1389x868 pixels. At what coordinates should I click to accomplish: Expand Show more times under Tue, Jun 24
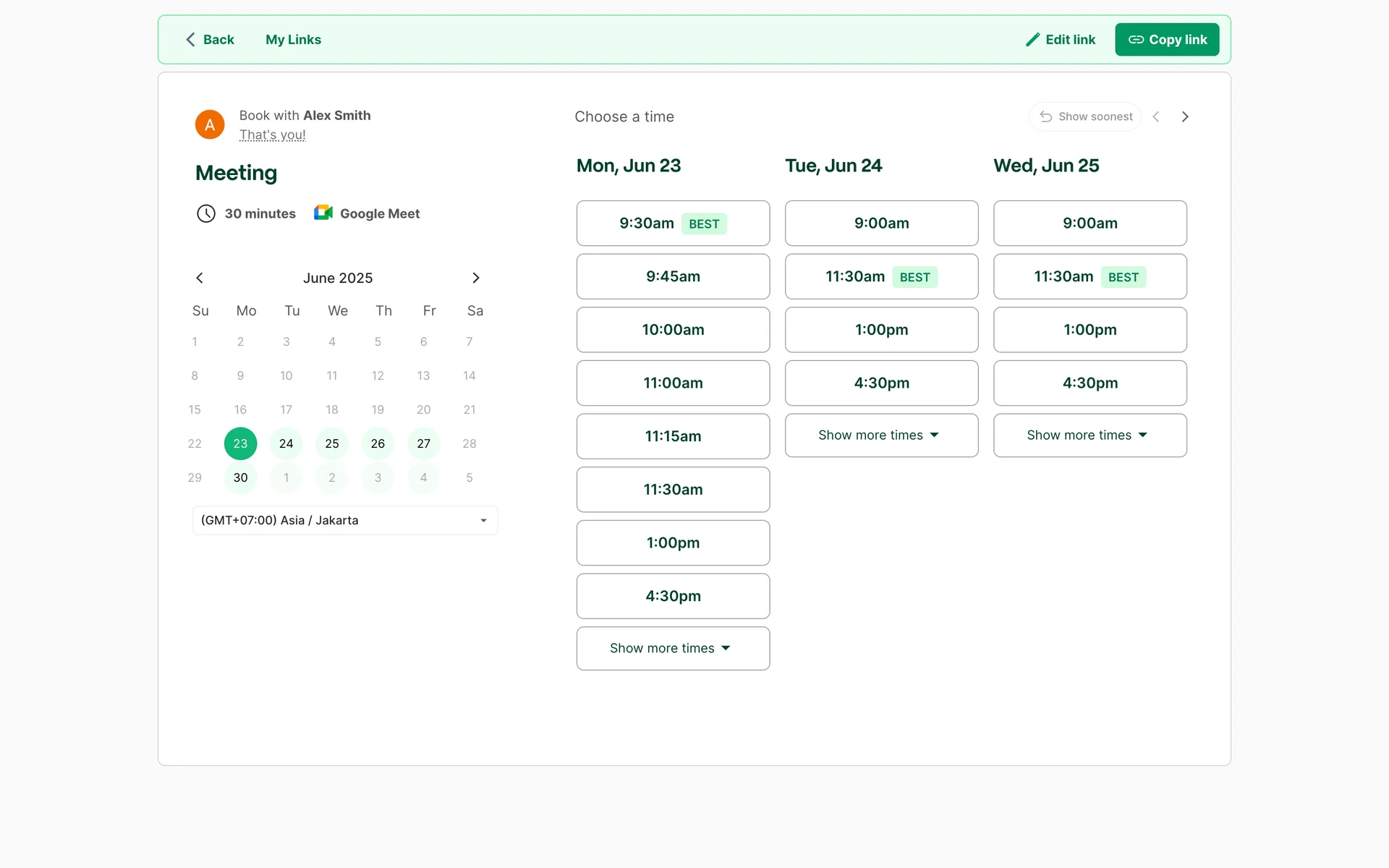tap(880, 435)
